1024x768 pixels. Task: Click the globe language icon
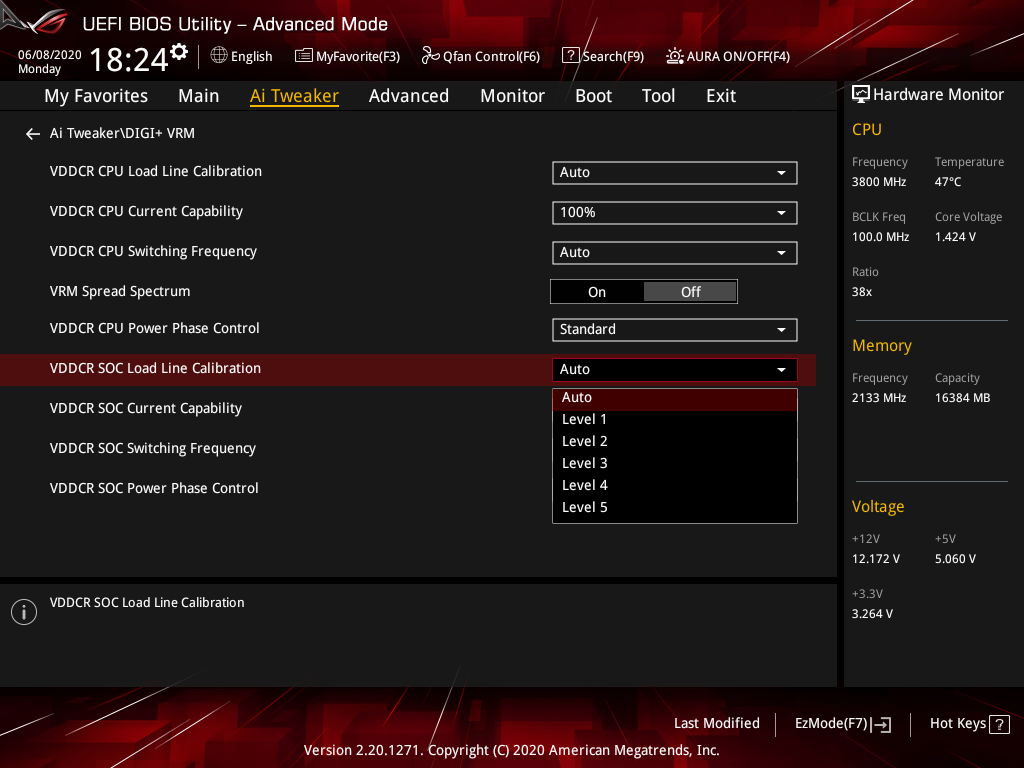coord(219,56)
